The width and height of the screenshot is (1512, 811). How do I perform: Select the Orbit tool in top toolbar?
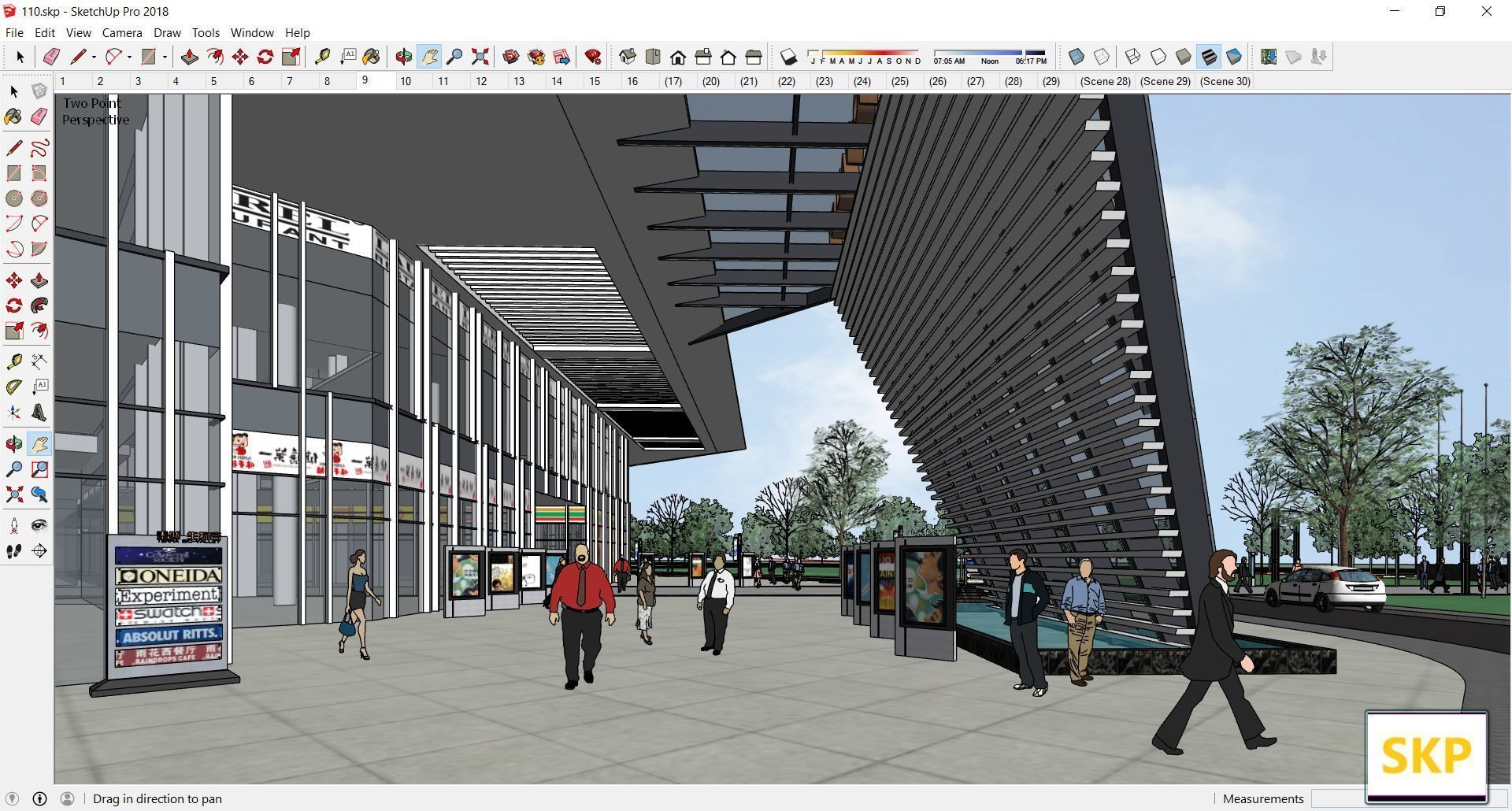[x=404, y=57]
